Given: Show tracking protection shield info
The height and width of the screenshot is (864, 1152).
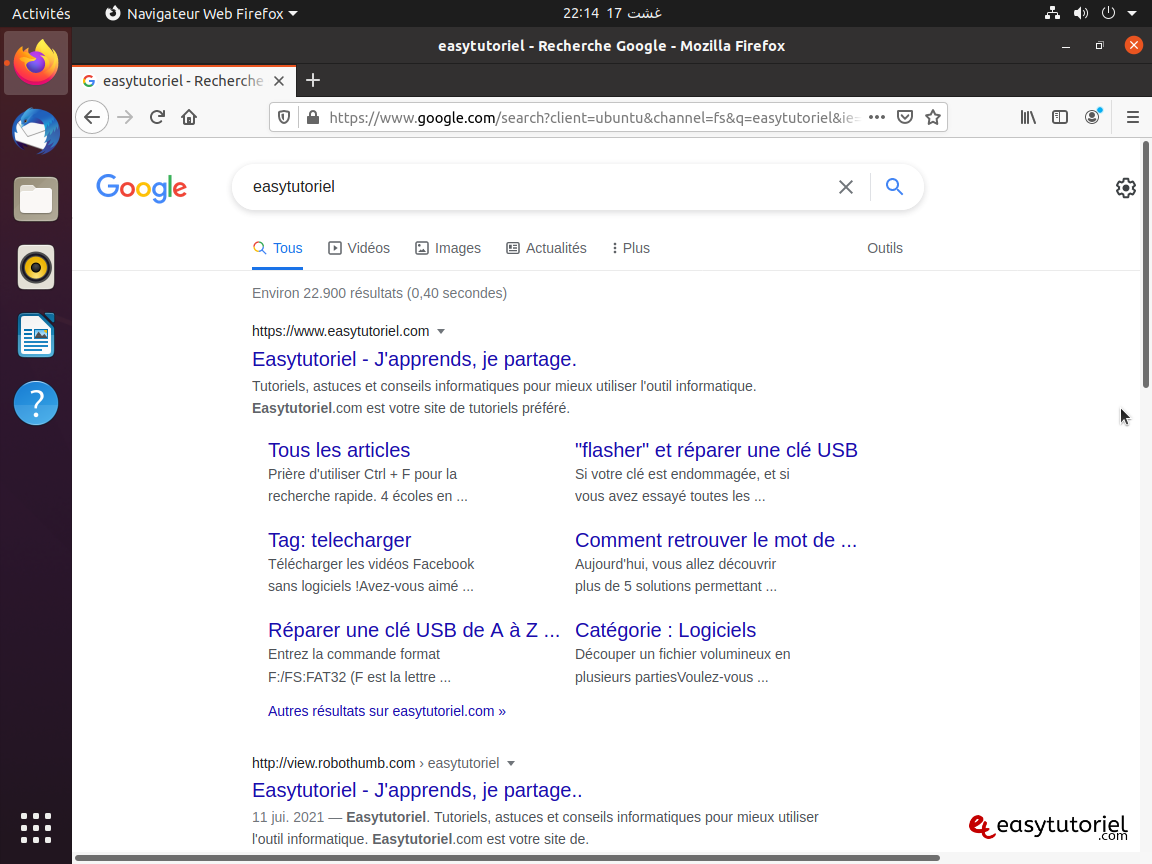Looking at the screenshot, I should pos(284,118).
